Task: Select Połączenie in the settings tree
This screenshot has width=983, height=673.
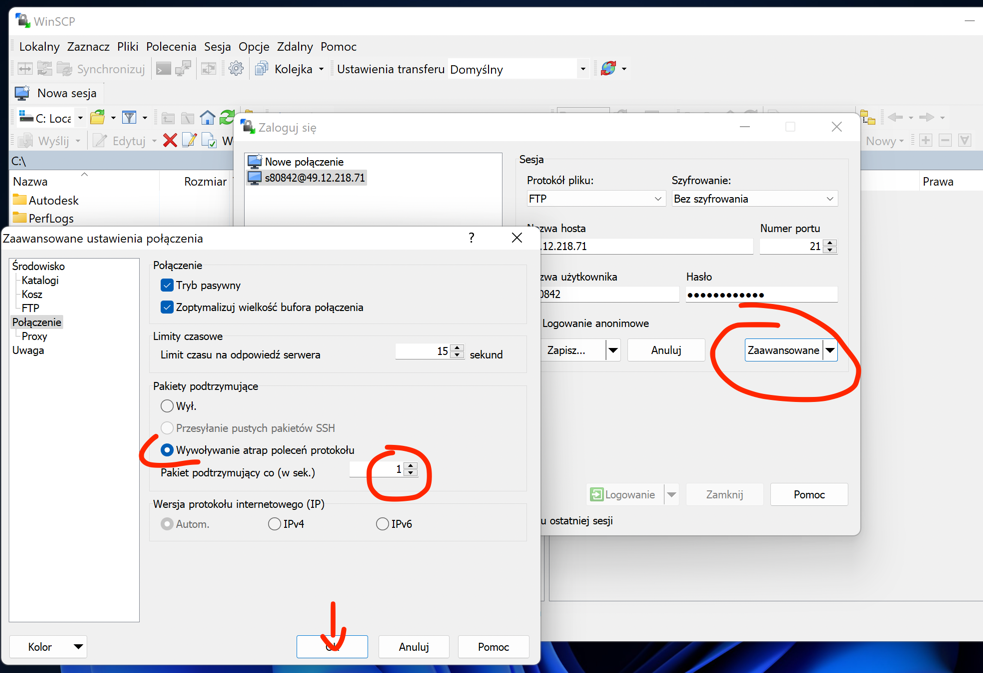Action: [x=37, y=322]
